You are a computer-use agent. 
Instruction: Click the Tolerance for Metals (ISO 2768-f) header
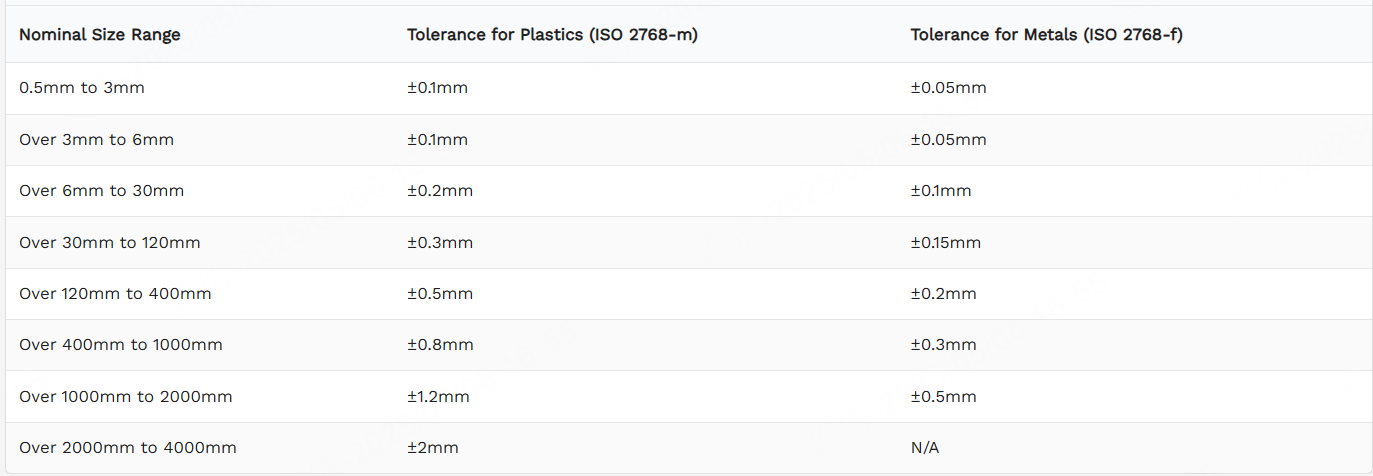1047,34
